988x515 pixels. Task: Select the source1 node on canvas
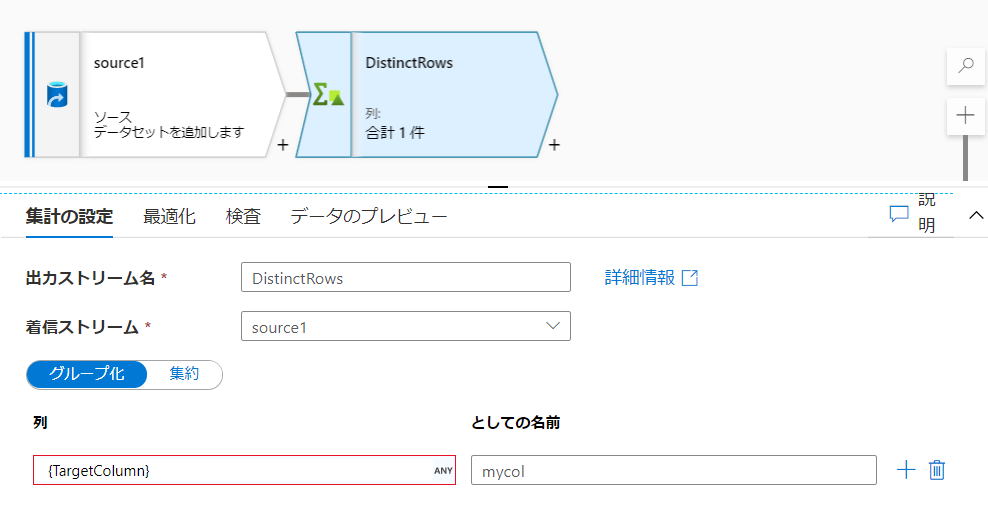tap(154, 95)
